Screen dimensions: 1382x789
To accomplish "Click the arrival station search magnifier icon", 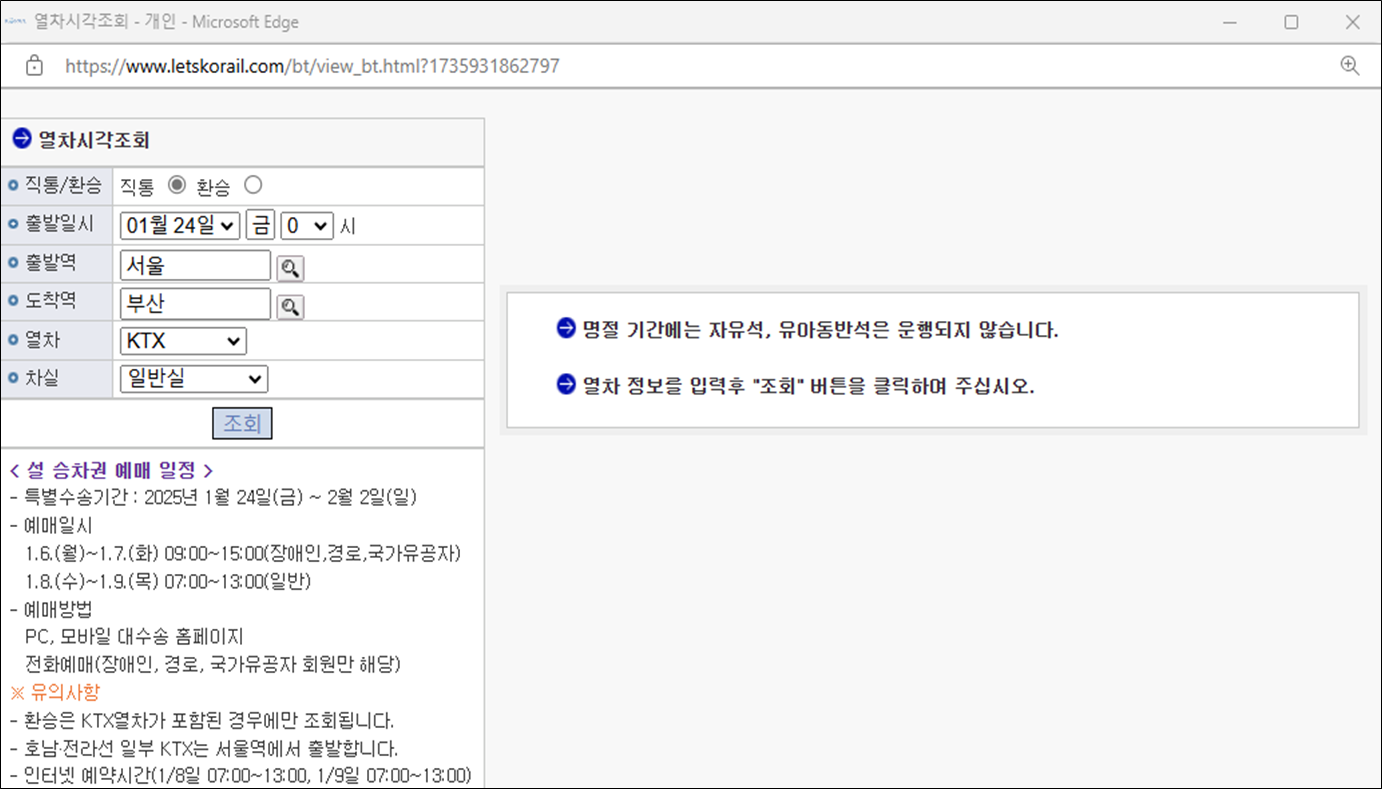I will pos(290,306).
